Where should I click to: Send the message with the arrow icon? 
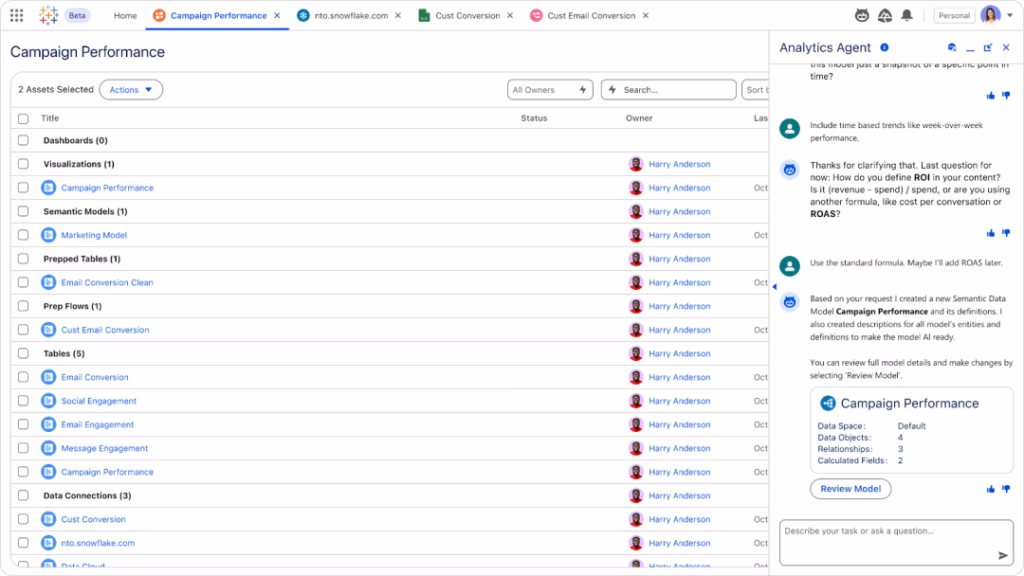tap(1003, 555)
